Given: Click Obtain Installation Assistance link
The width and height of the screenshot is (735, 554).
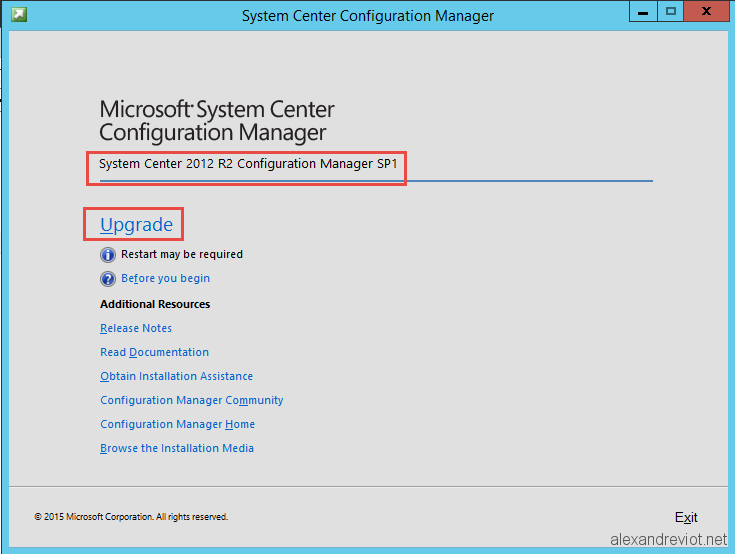Looking at the screenshot, I should pyautogui.click(x=176, y=376).
